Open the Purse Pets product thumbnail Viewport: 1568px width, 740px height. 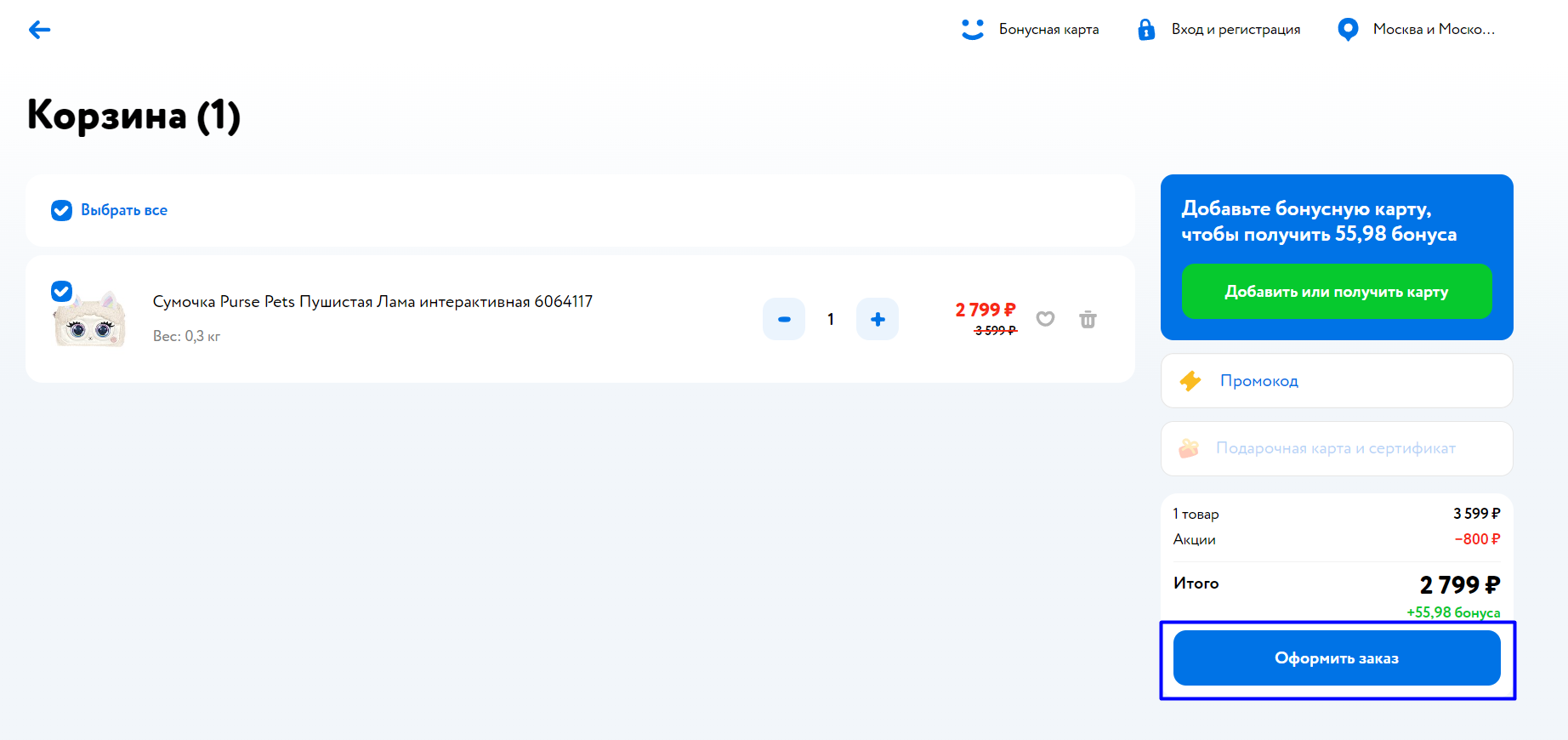coord(89,319)
